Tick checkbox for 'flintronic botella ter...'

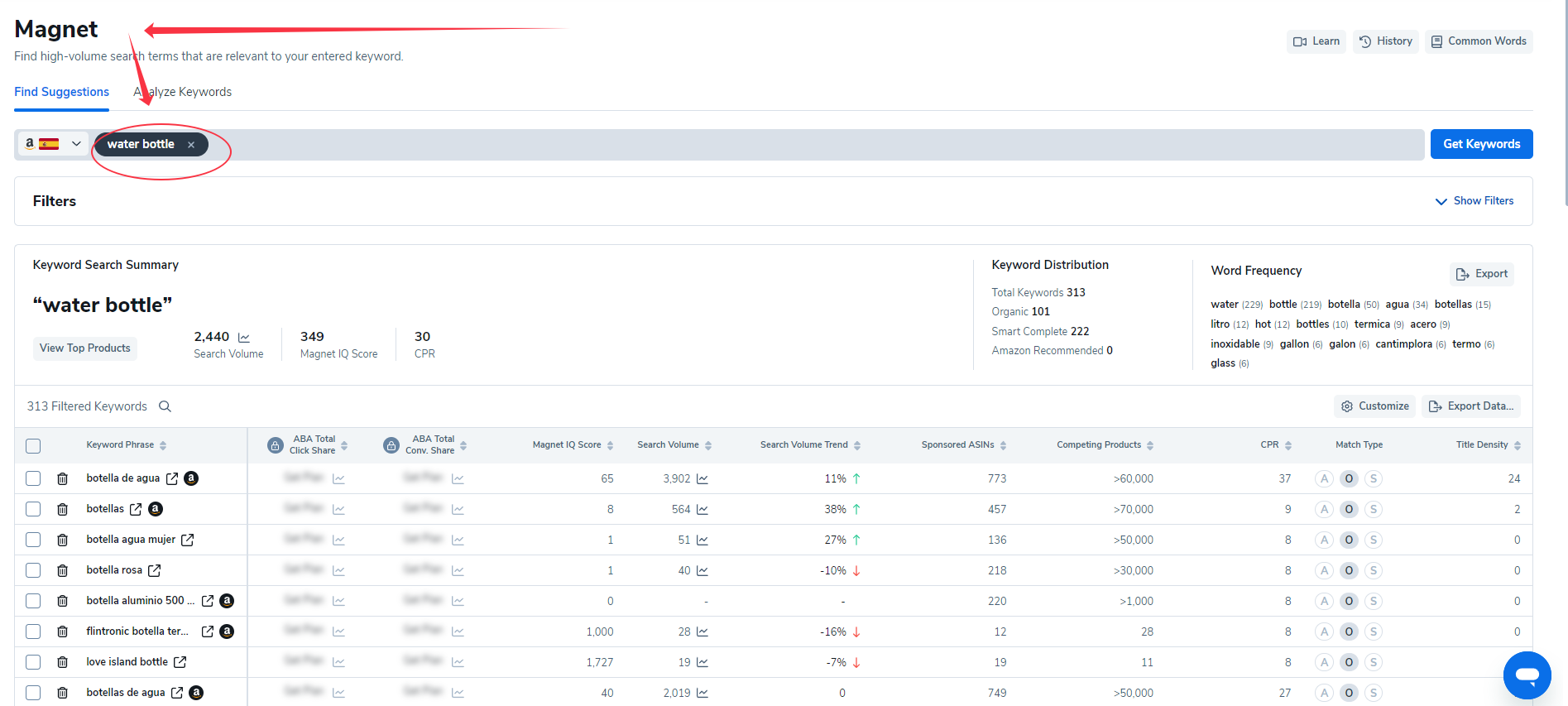click(x=33, y=632)
